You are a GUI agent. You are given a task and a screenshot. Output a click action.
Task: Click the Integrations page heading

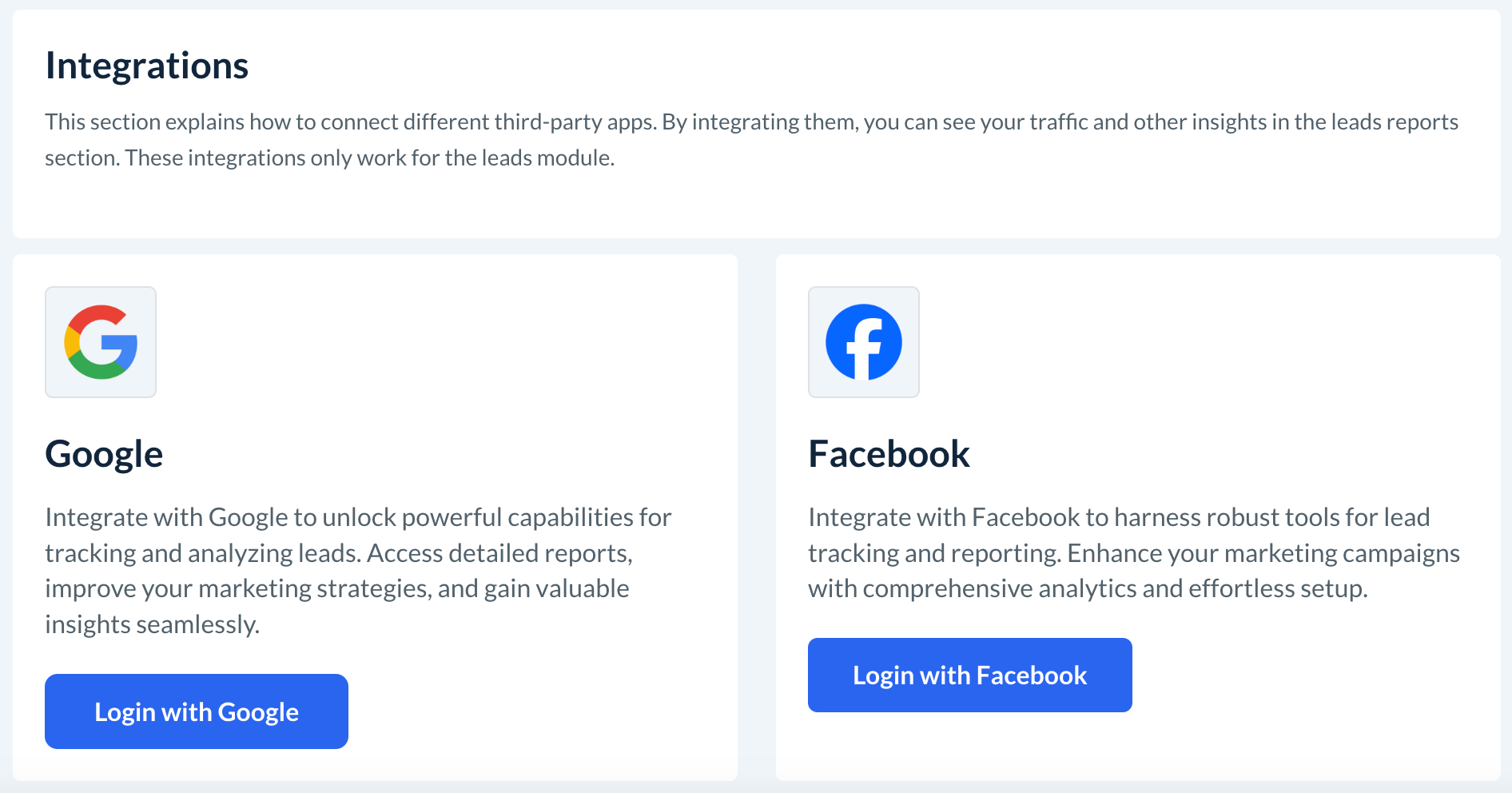147,66
